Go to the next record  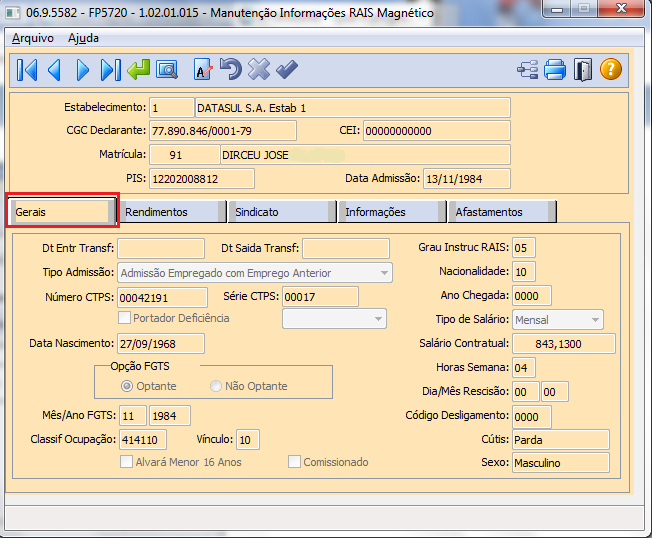(x=83, y=69)
